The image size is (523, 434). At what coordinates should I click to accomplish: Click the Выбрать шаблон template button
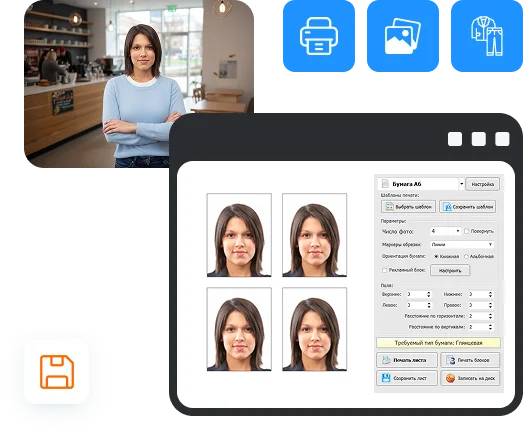click(408, 206)
